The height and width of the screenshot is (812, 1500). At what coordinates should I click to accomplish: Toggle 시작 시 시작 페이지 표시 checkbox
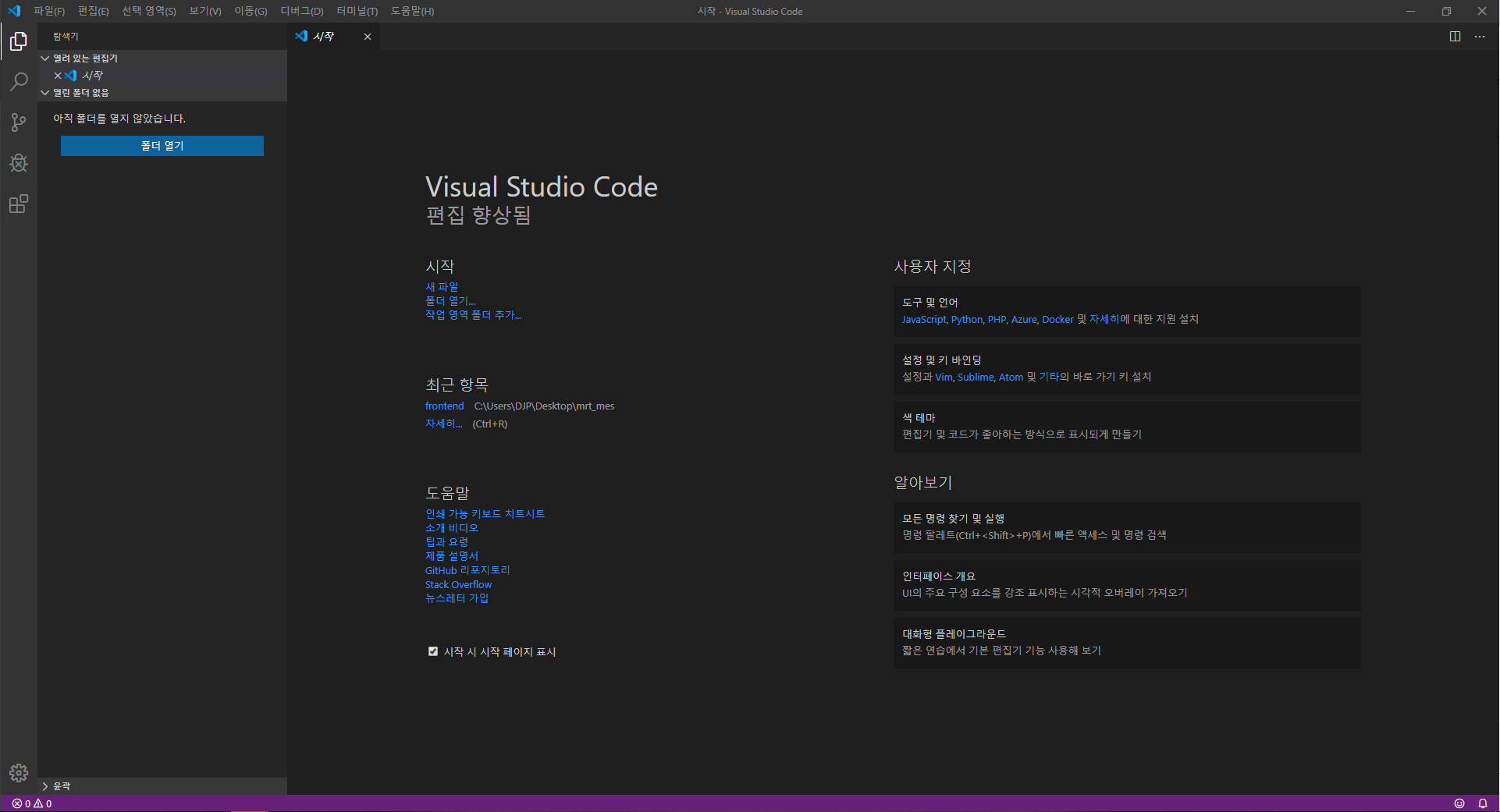click(433, 651)
